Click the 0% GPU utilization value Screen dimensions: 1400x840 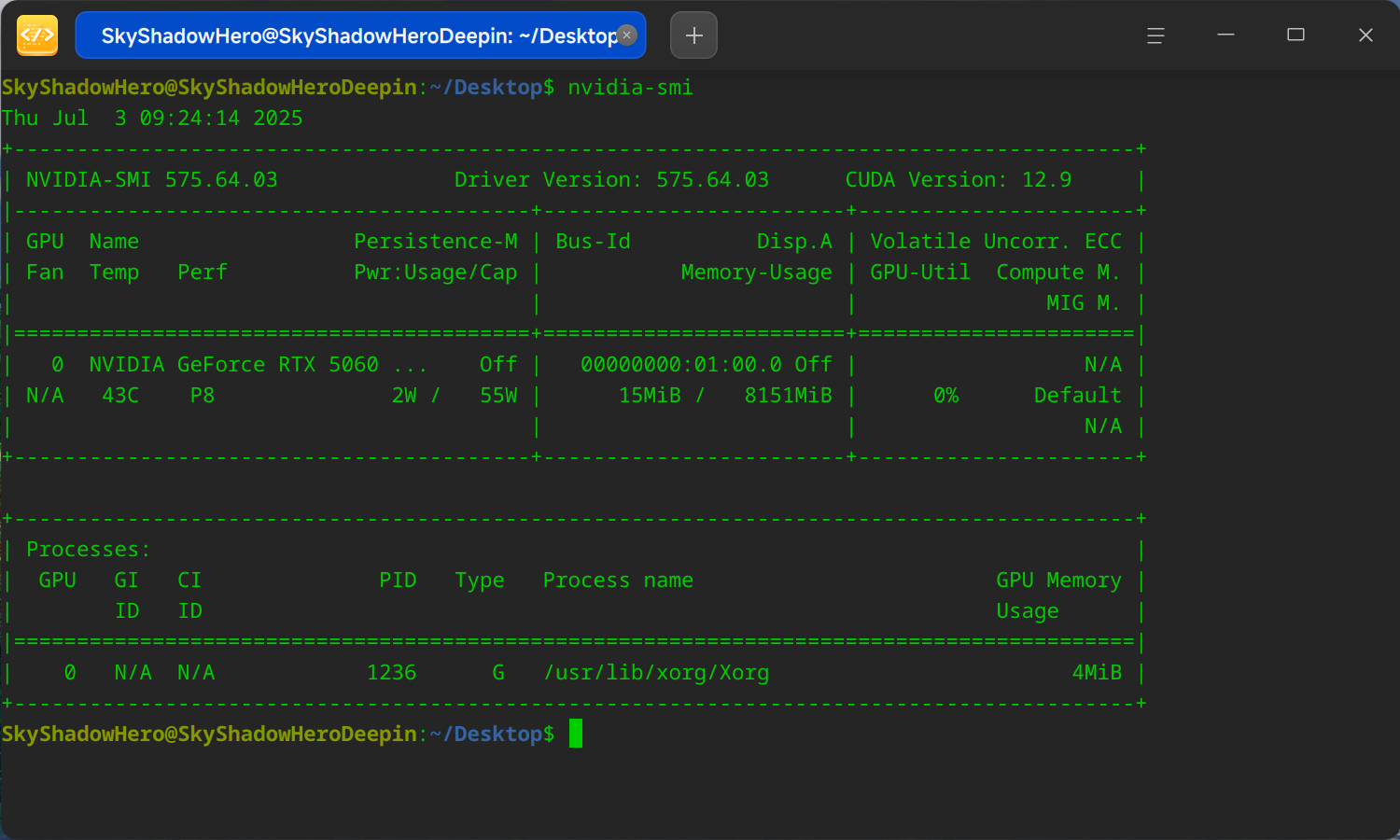[x=945, y=396]
